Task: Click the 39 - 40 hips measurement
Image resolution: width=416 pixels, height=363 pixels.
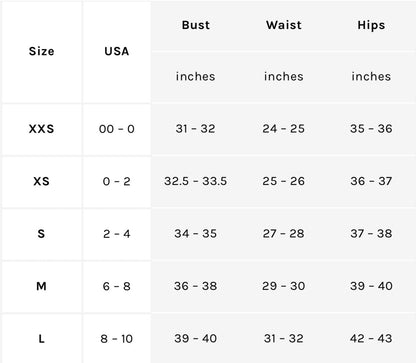Action: click(371, 286)
